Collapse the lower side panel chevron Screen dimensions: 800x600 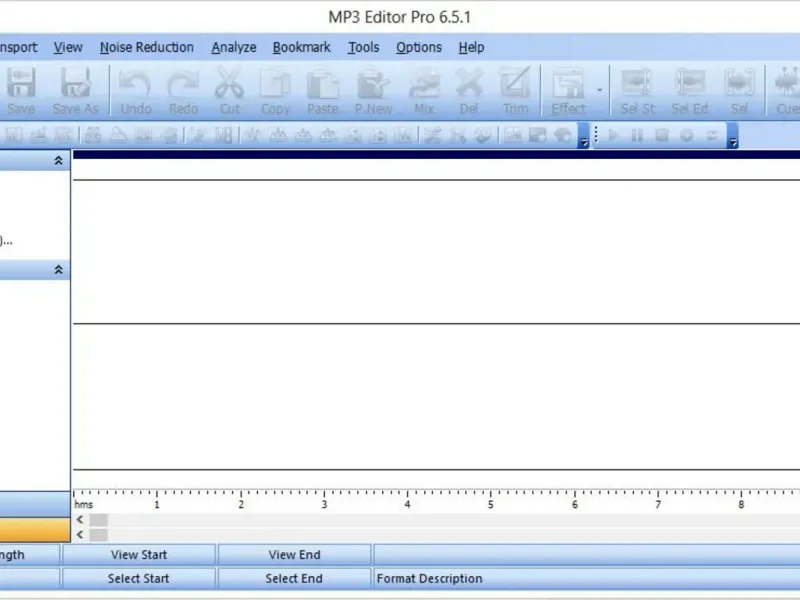pyautogui.click(x=58, y=269)
